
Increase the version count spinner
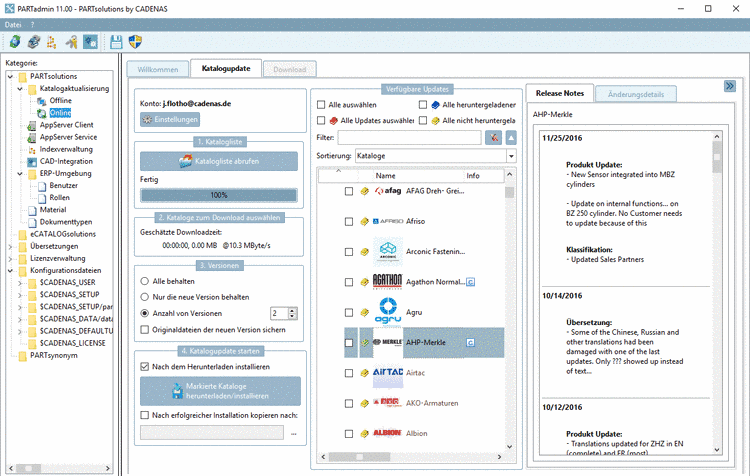point(293,310)
